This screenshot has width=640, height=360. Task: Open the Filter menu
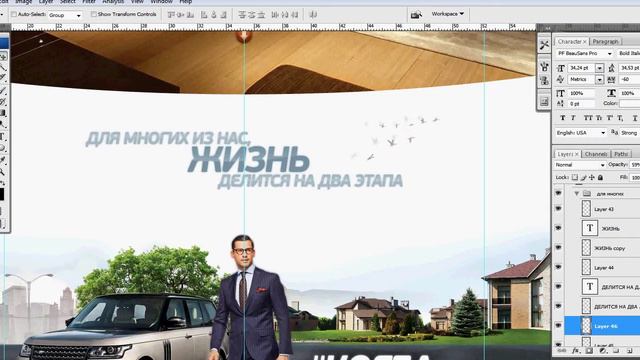(89, 2)
